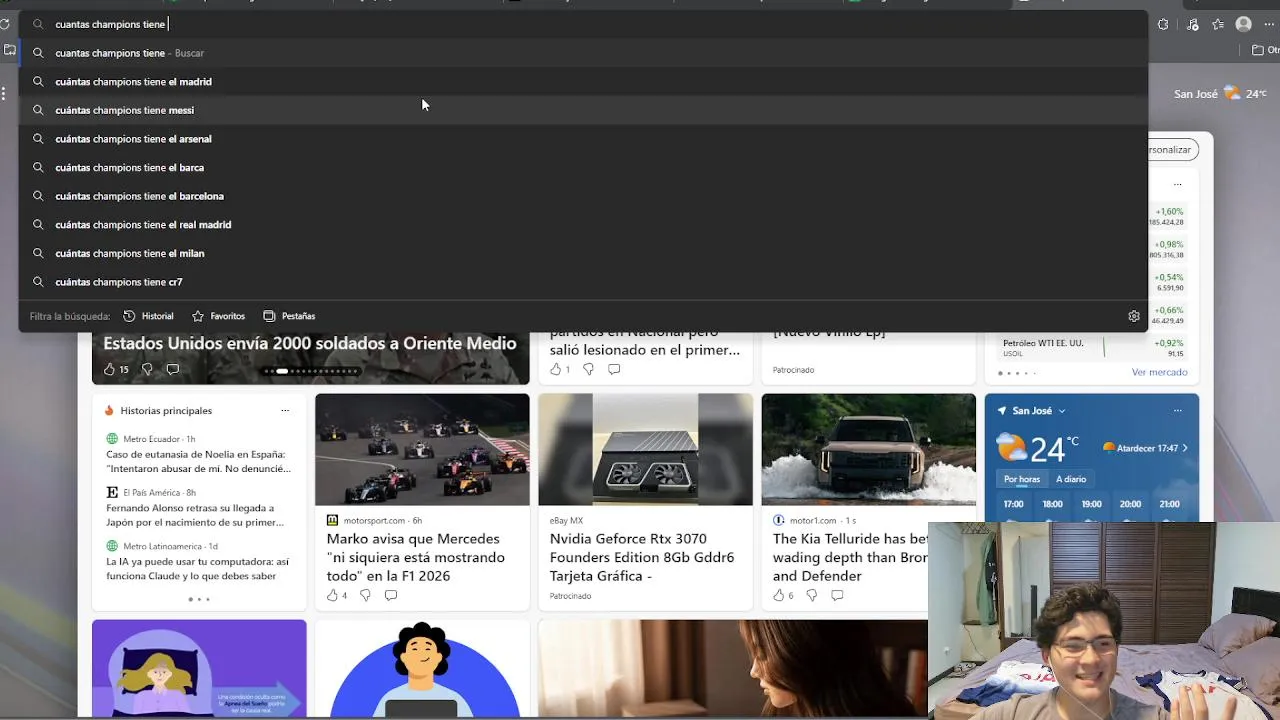
Task: Open comments on Marko Mercedes F1 article
Action: coord(391,595)
